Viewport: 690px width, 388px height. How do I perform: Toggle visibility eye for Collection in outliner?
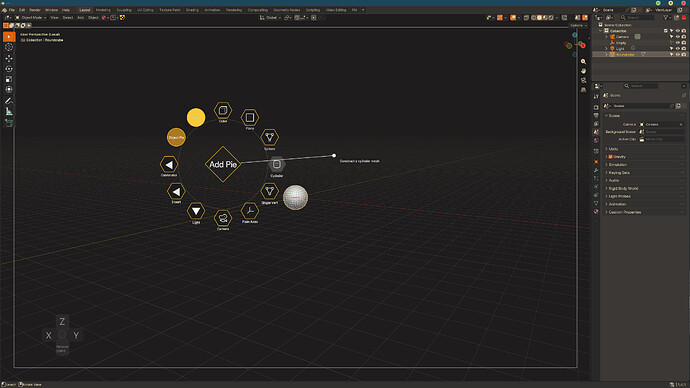click(678, 31)
